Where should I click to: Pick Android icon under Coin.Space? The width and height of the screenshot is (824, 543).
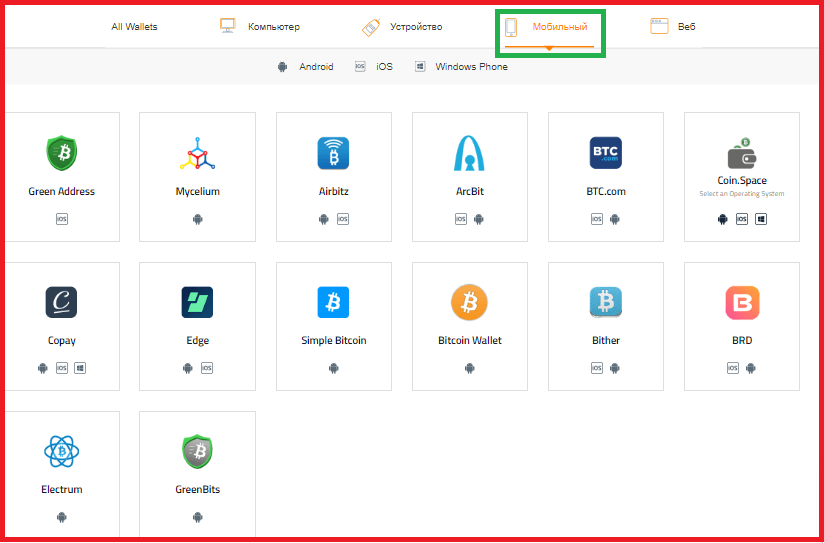(723, 219)
